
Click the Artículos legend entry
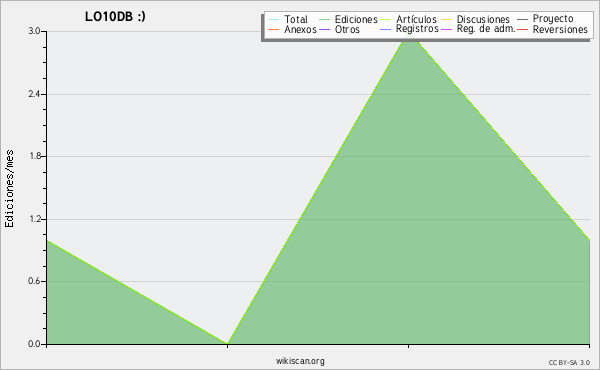[x=408, y=19]
